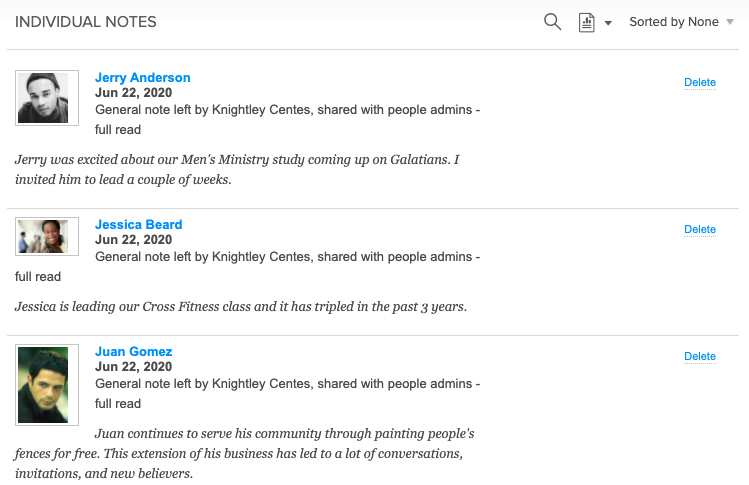Viewport: 749px width, 485px height.
Task: Click Jessica Beard's profile photo
Action: point(47,236)
